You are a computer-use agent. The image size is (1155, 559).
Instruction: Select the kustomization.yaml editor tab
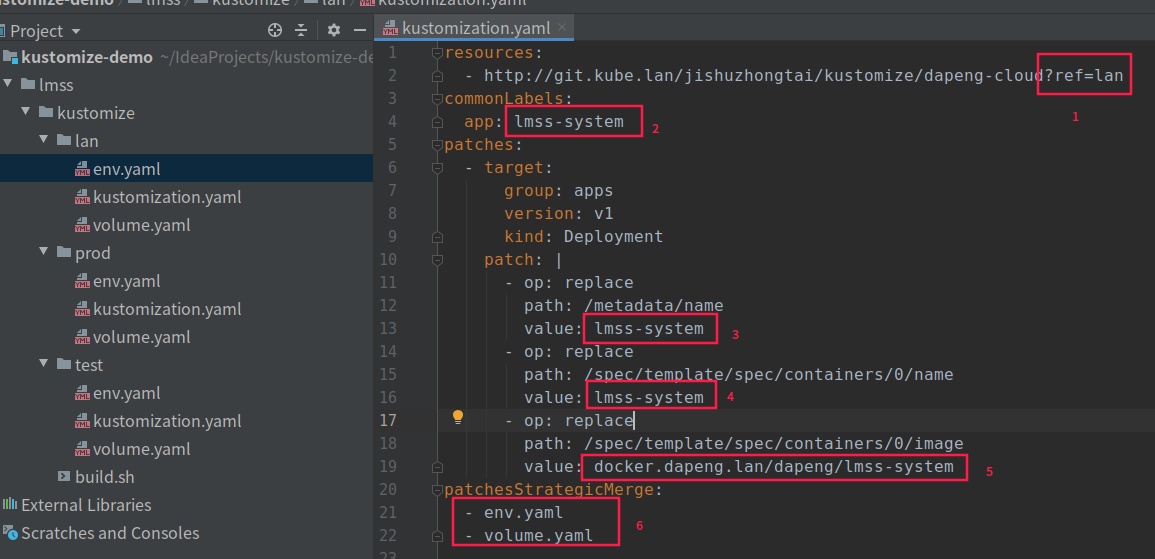click(x=474, y=29)
